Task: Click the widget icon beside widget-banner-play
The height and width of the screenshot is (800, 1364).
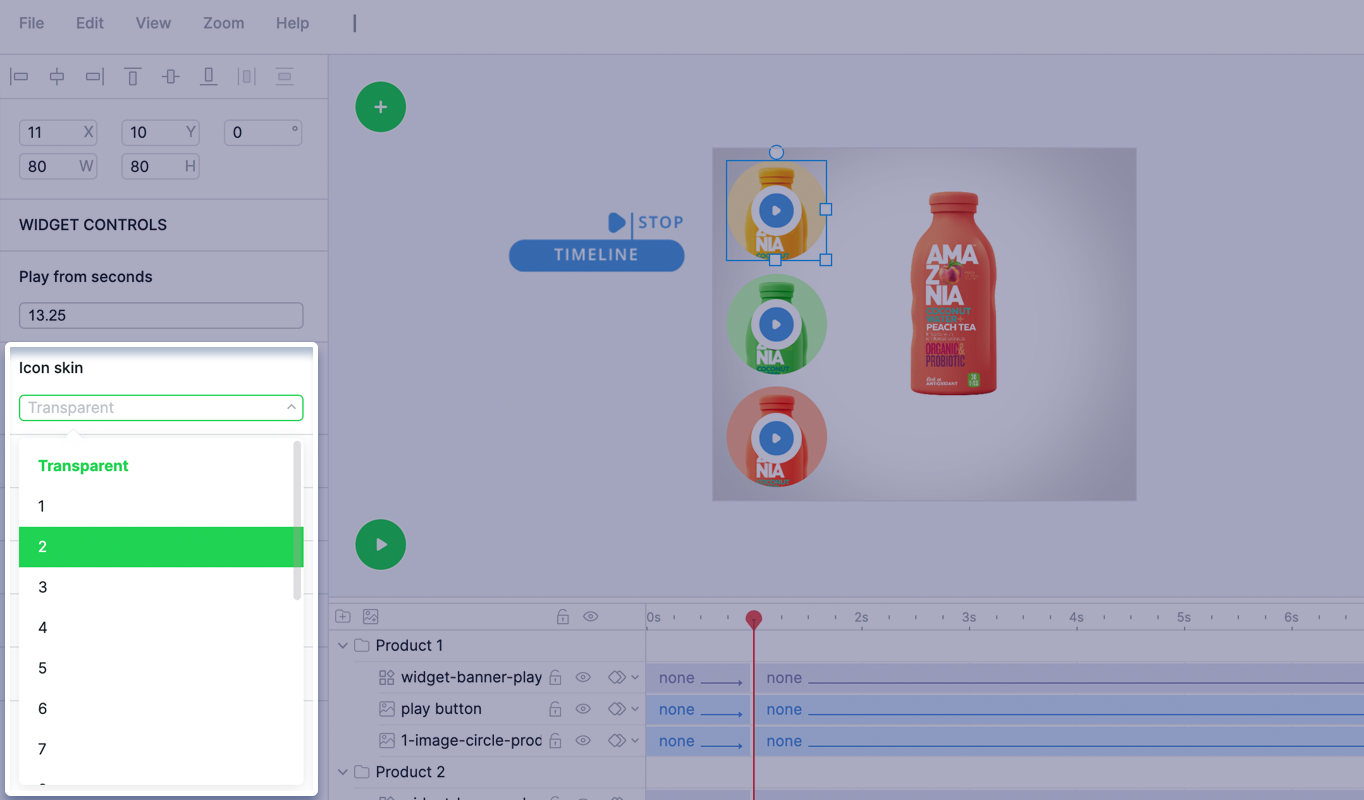Action: click(387, 678)
